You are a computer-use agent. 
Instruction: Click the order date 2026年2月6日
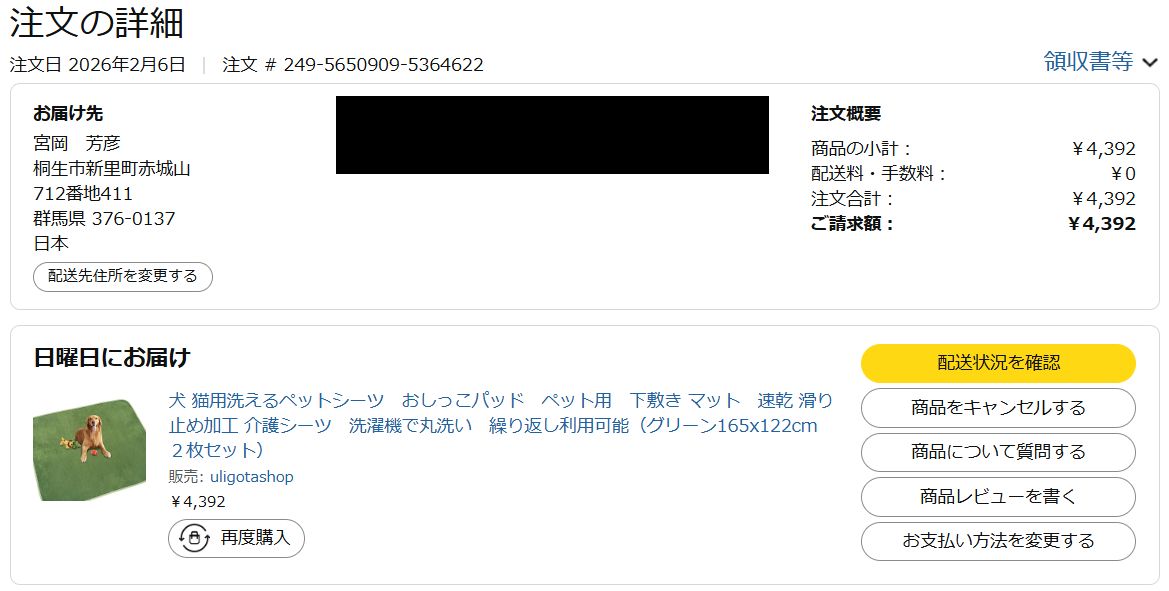(127, 65)
